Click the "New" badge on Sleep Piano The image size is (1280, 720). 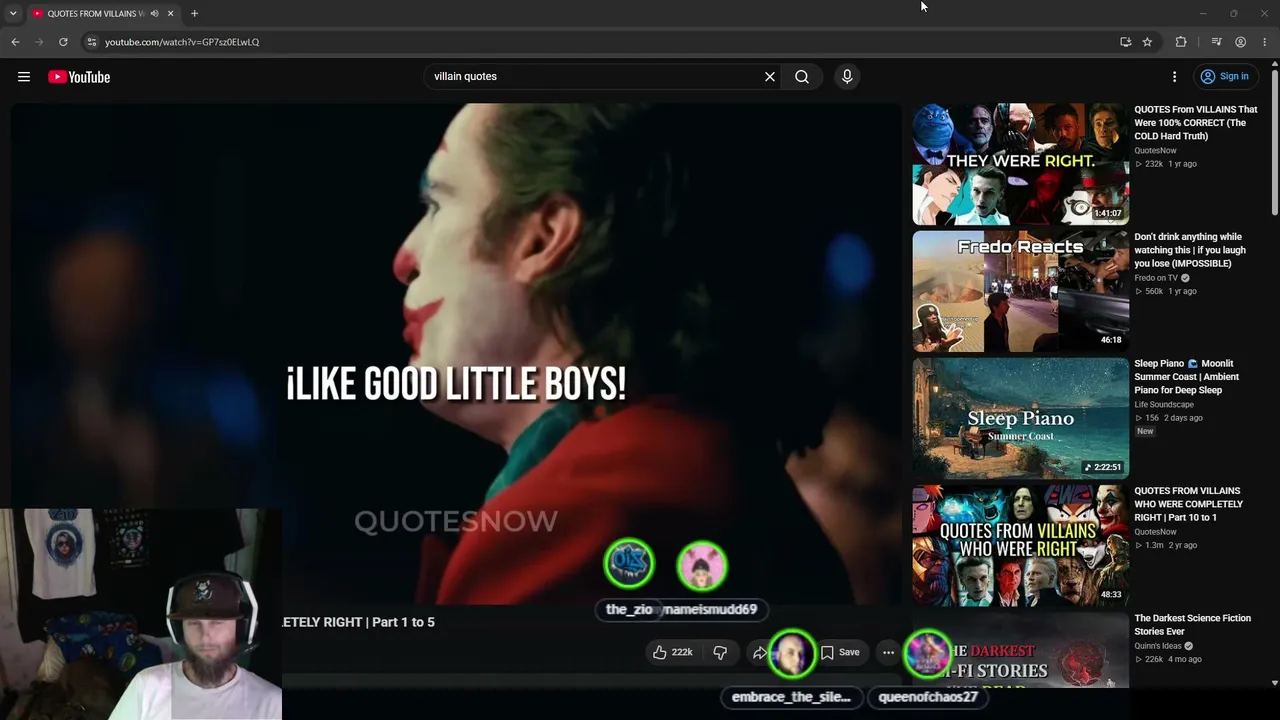coord(1145,431)
